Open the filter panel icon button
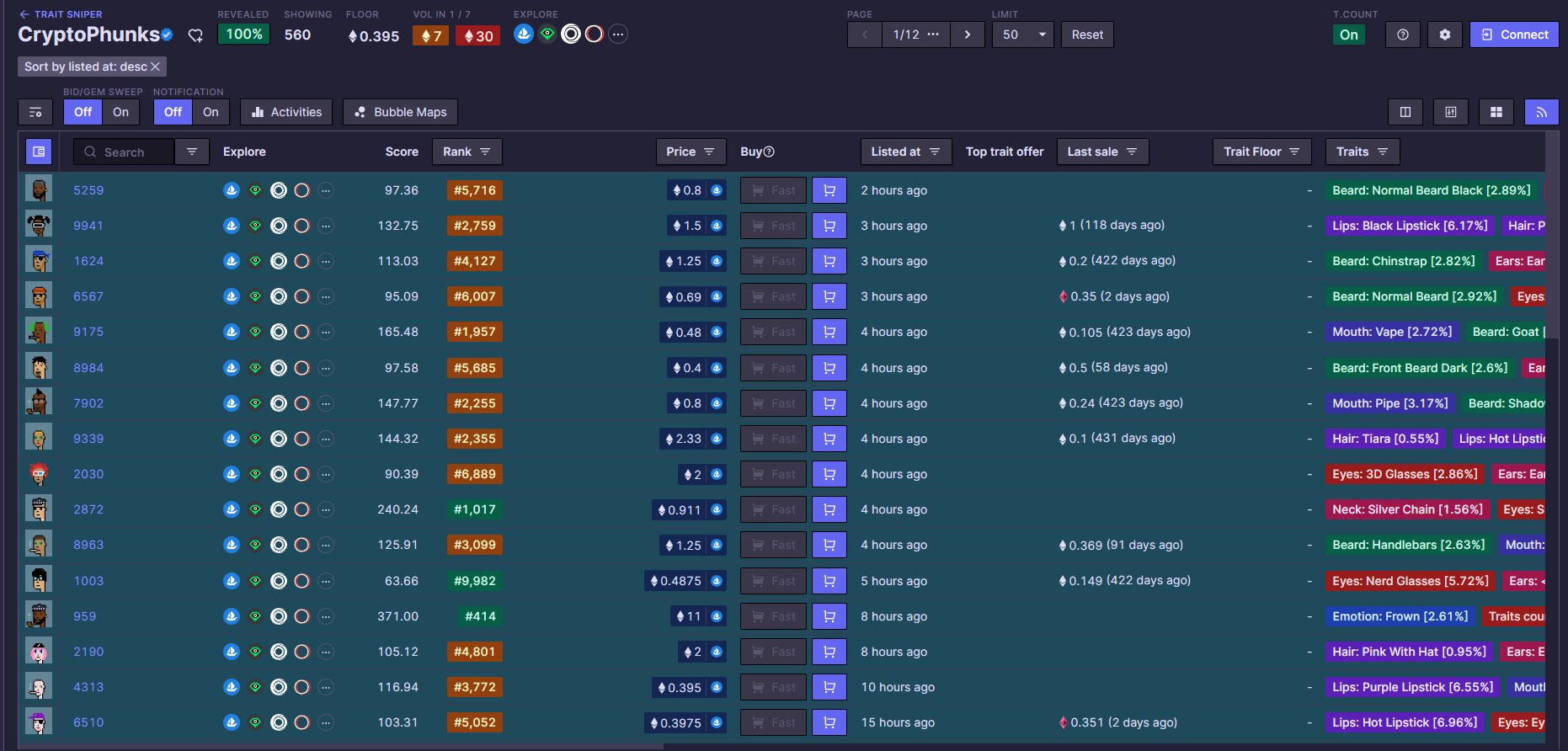The width and height of the screenshot is (1568, 751). 35,112
